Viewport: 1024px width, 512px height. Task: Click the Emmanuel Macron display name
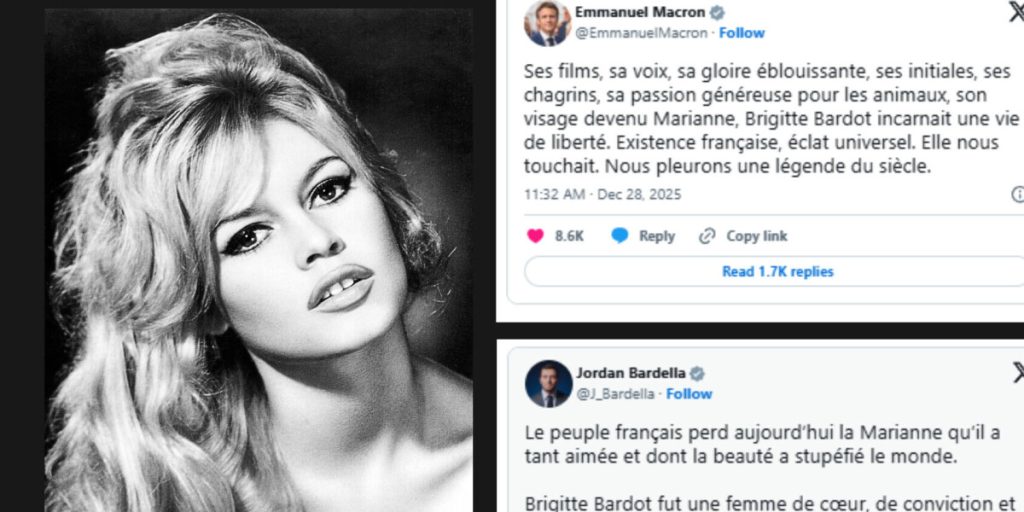[640, 13]
